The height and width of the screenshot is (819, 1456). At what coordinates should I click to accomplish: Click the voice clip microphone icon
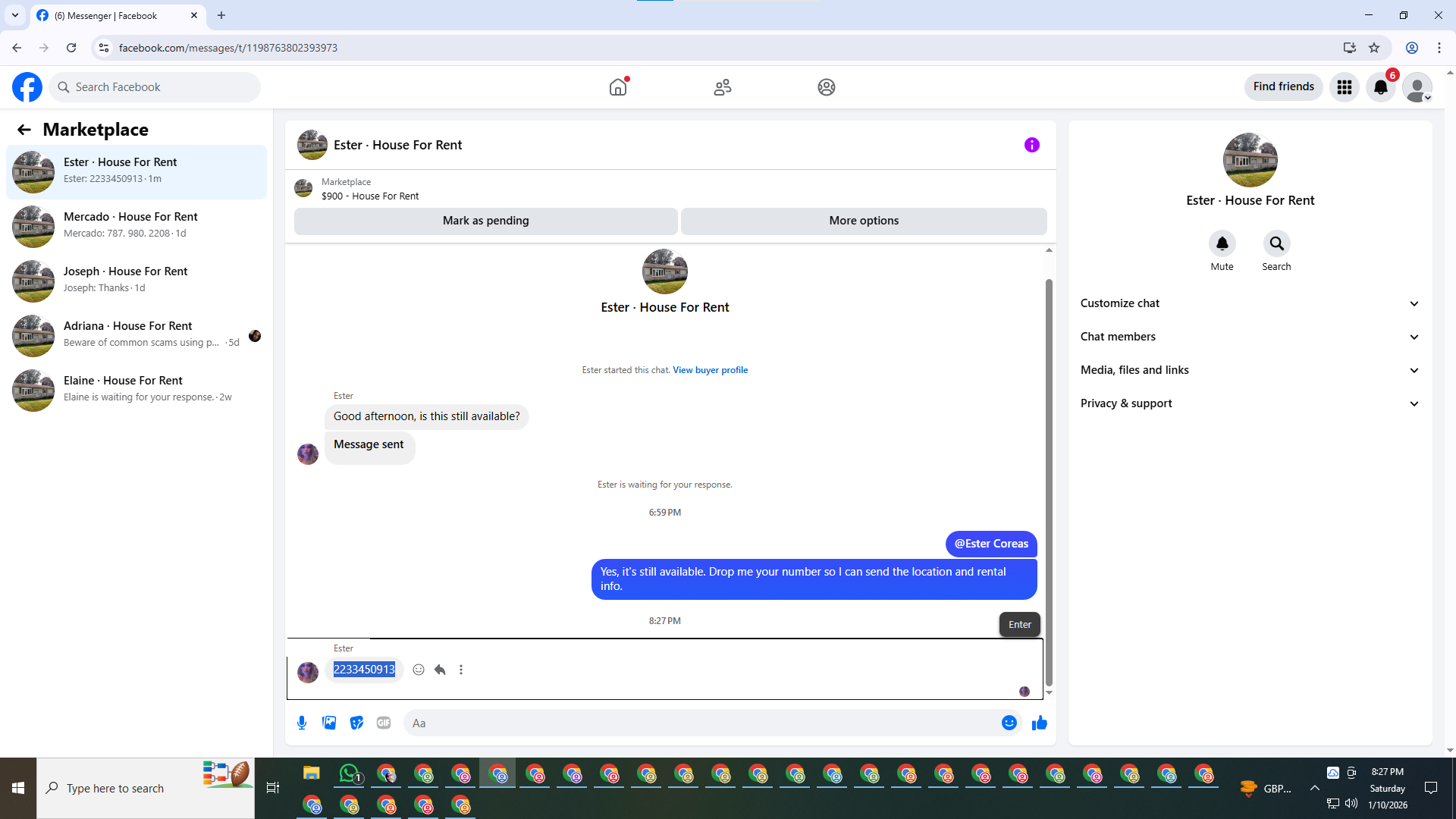pos(302,723)
